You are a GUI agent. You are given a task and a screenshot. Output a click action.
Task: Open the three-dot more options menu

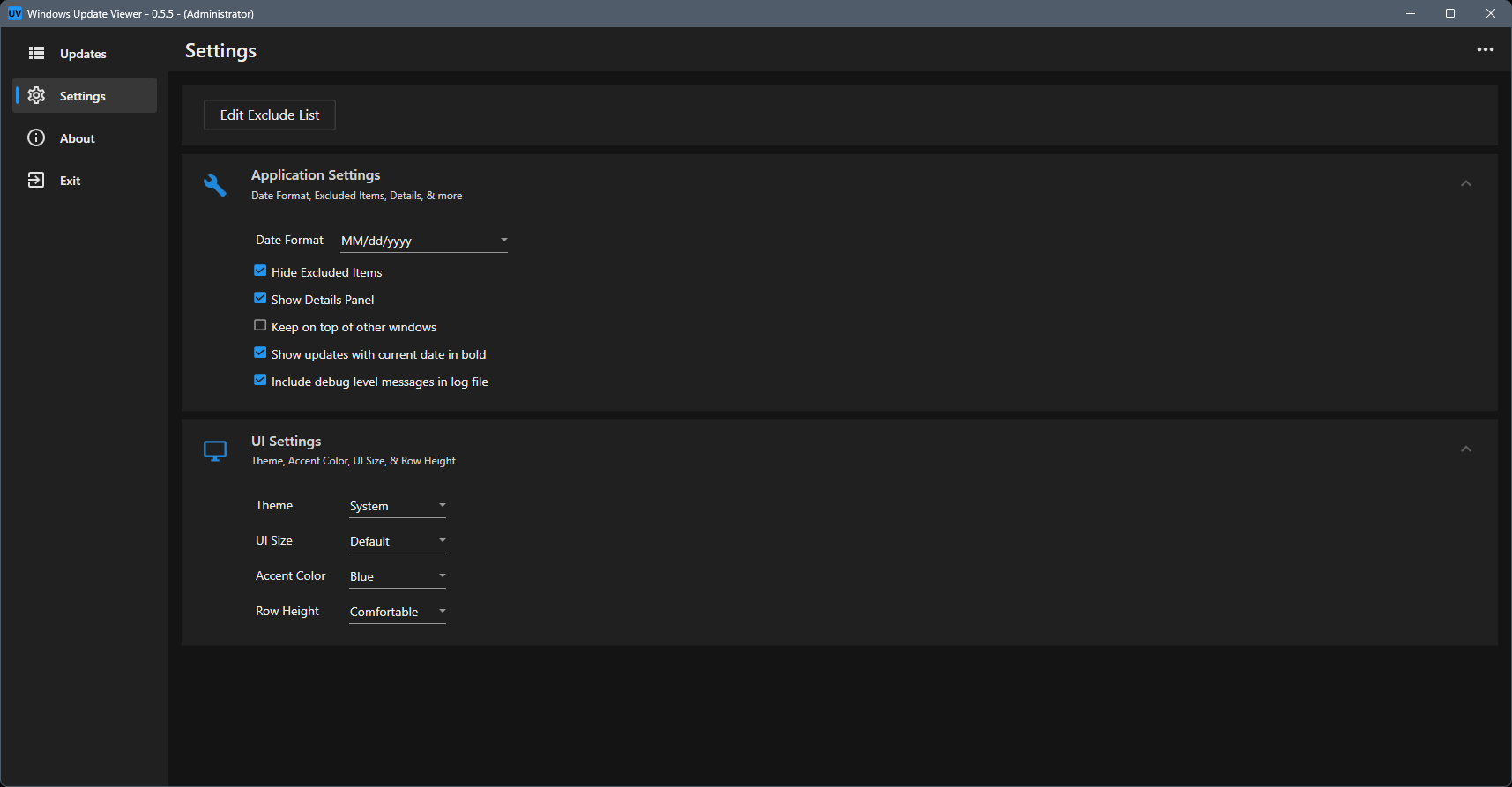[x=1485, y=49]
